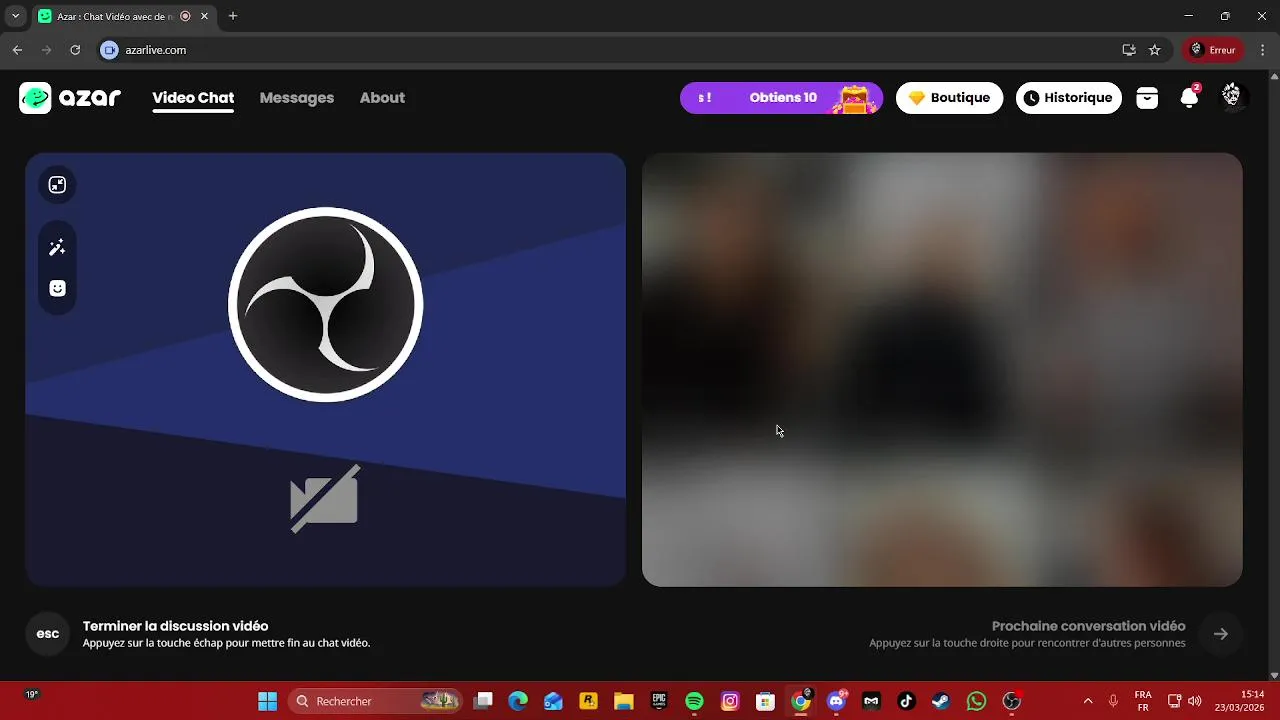Select the Azar browser tab
The height and width of the screenshot is (720, 1280).
(x=113, y=16)
